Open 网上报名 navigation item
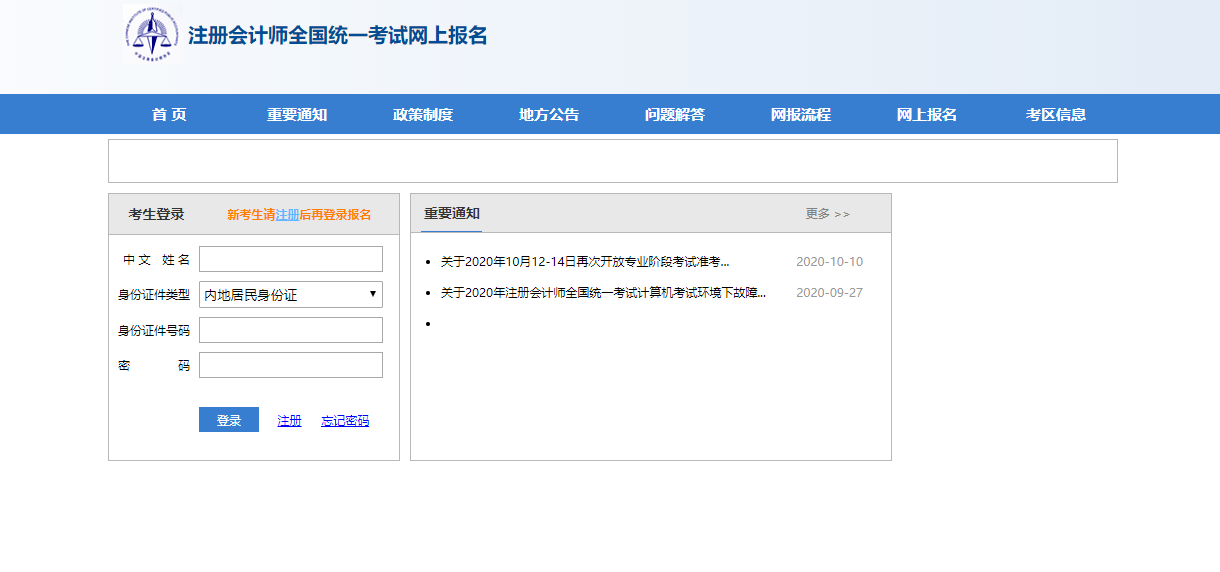 coord(927,115)
